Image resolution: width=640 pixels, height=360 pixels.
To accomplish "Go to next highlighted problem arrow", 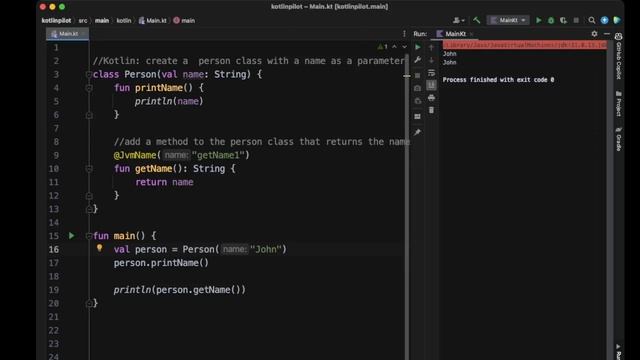I will [404, 47].
